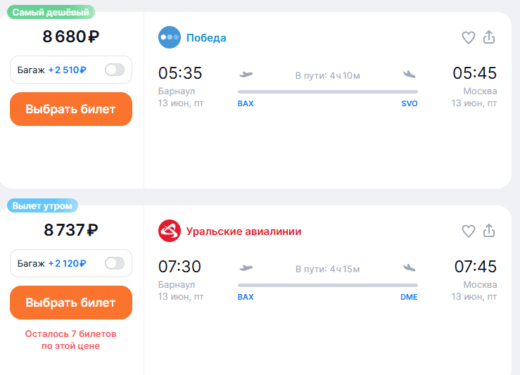This screenshot has height=375, width=520.
Task: Click the SVO airport code
Action: tap(409, 103)
